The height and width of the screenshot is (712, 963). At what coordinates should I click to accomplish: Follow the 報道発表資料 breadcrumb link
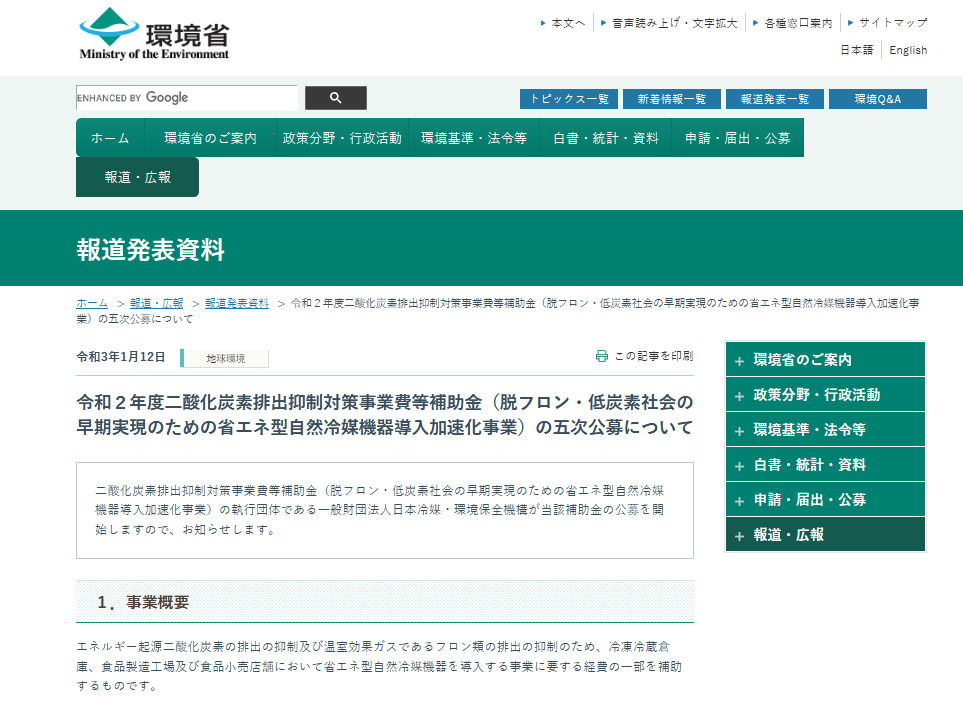pos(237,303)
